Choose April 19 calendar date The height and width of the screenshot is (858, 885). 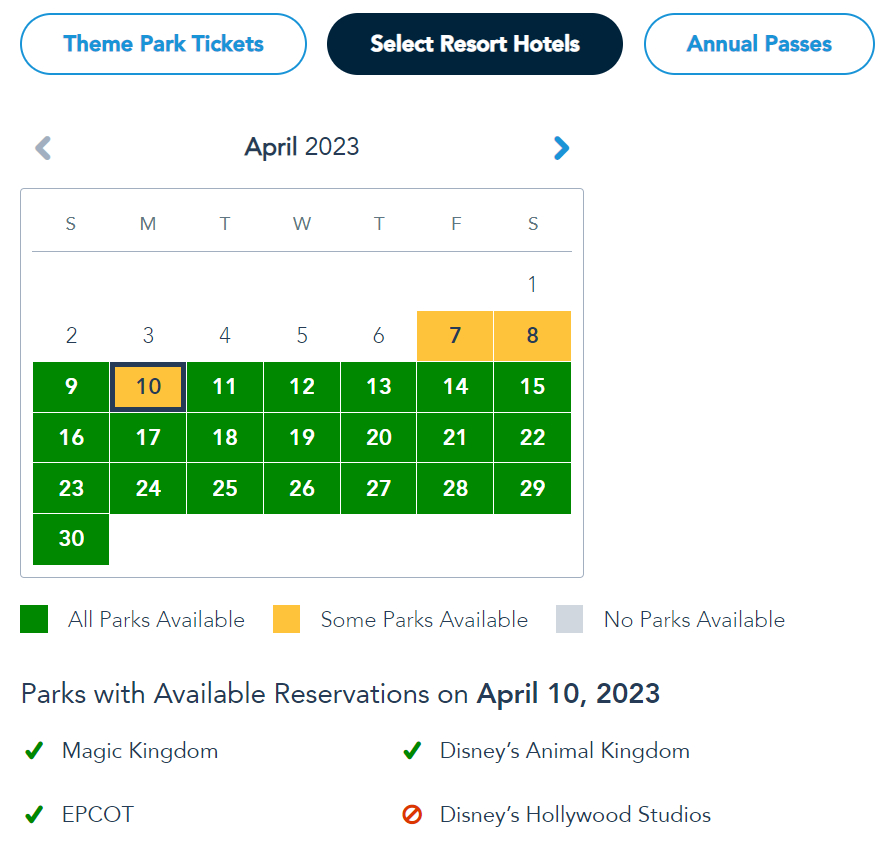[x=302, y=438]
